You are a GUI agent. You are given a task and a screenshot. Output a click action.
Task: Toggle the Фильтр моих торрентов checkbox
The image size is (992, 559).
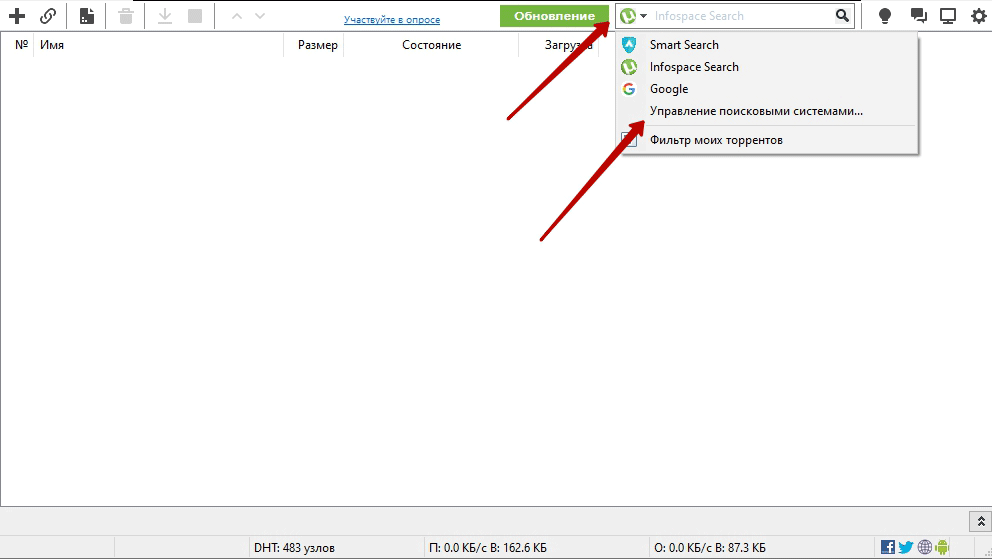click(x=629, y=140)
